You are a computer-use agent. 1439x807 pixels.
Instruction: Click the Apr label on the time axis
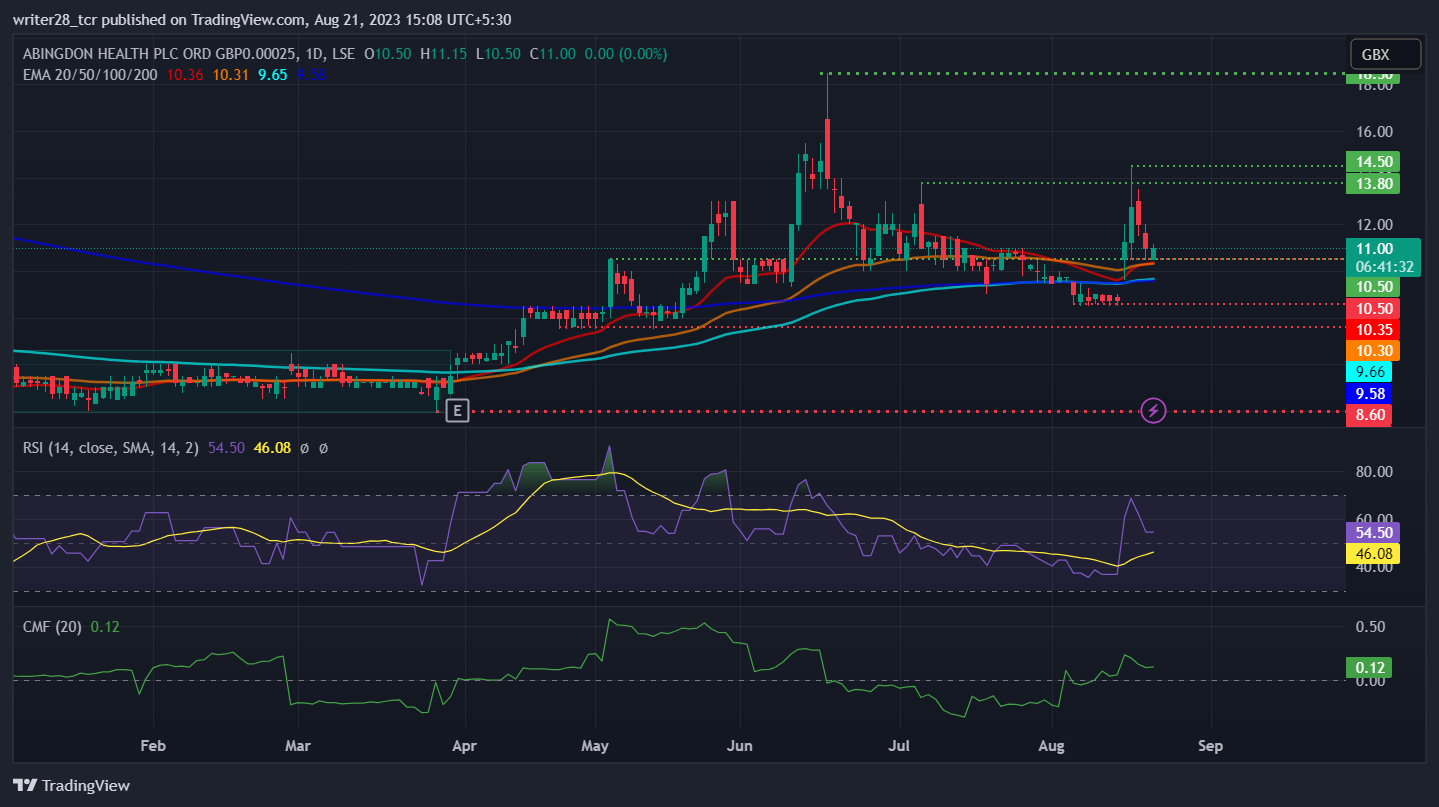[x=462, y=746]
